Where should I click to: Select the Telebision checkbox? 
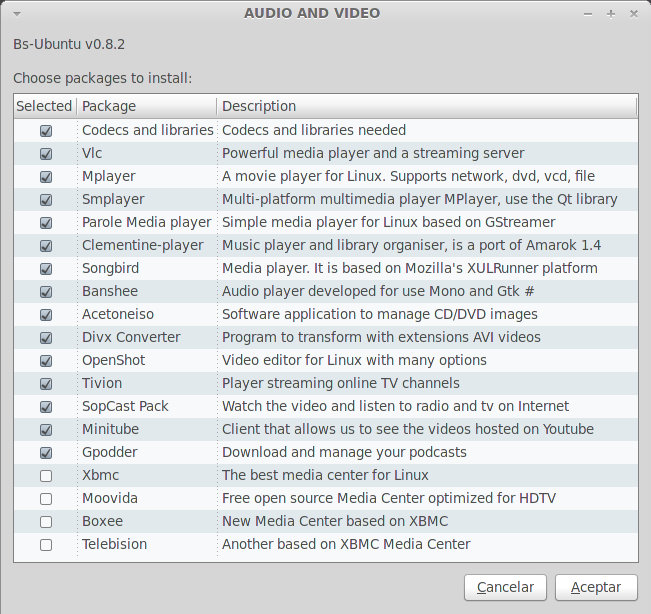46,545
